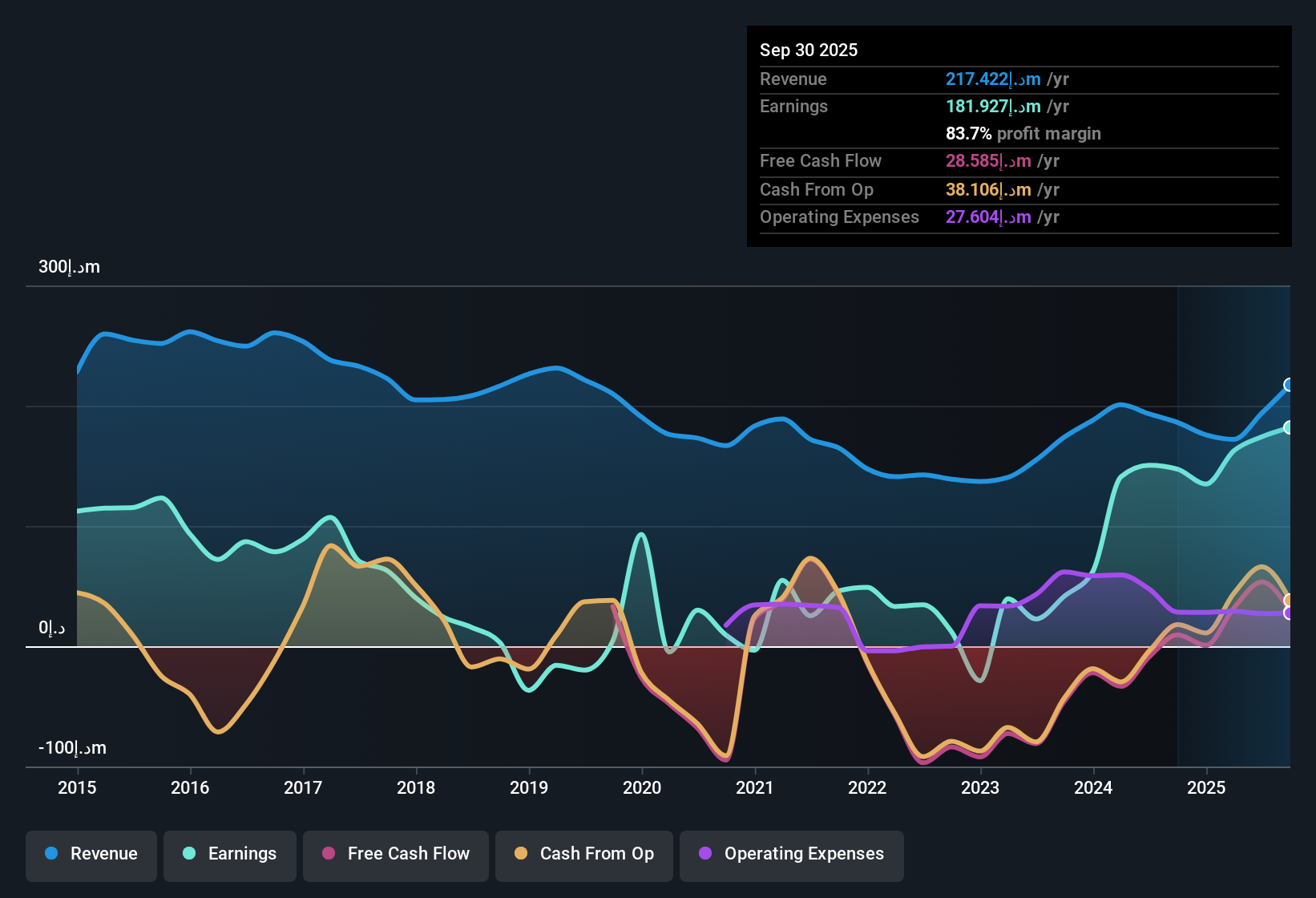Click the 300m value on the vertical axis
Screen dimensions: 1316x898
pyautogui.click(x=69, y=267)
